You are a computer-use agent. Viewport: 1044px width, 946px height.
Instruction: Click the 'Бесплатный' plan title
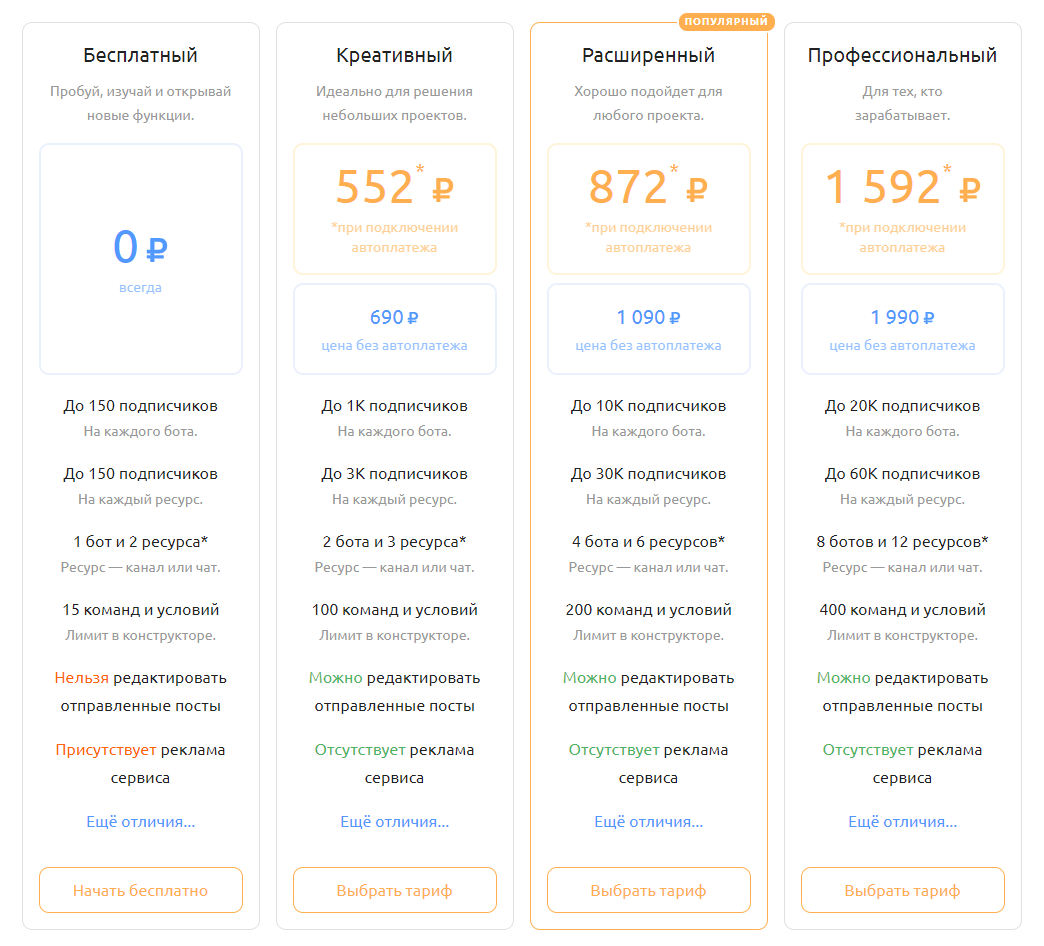[141, 55]
